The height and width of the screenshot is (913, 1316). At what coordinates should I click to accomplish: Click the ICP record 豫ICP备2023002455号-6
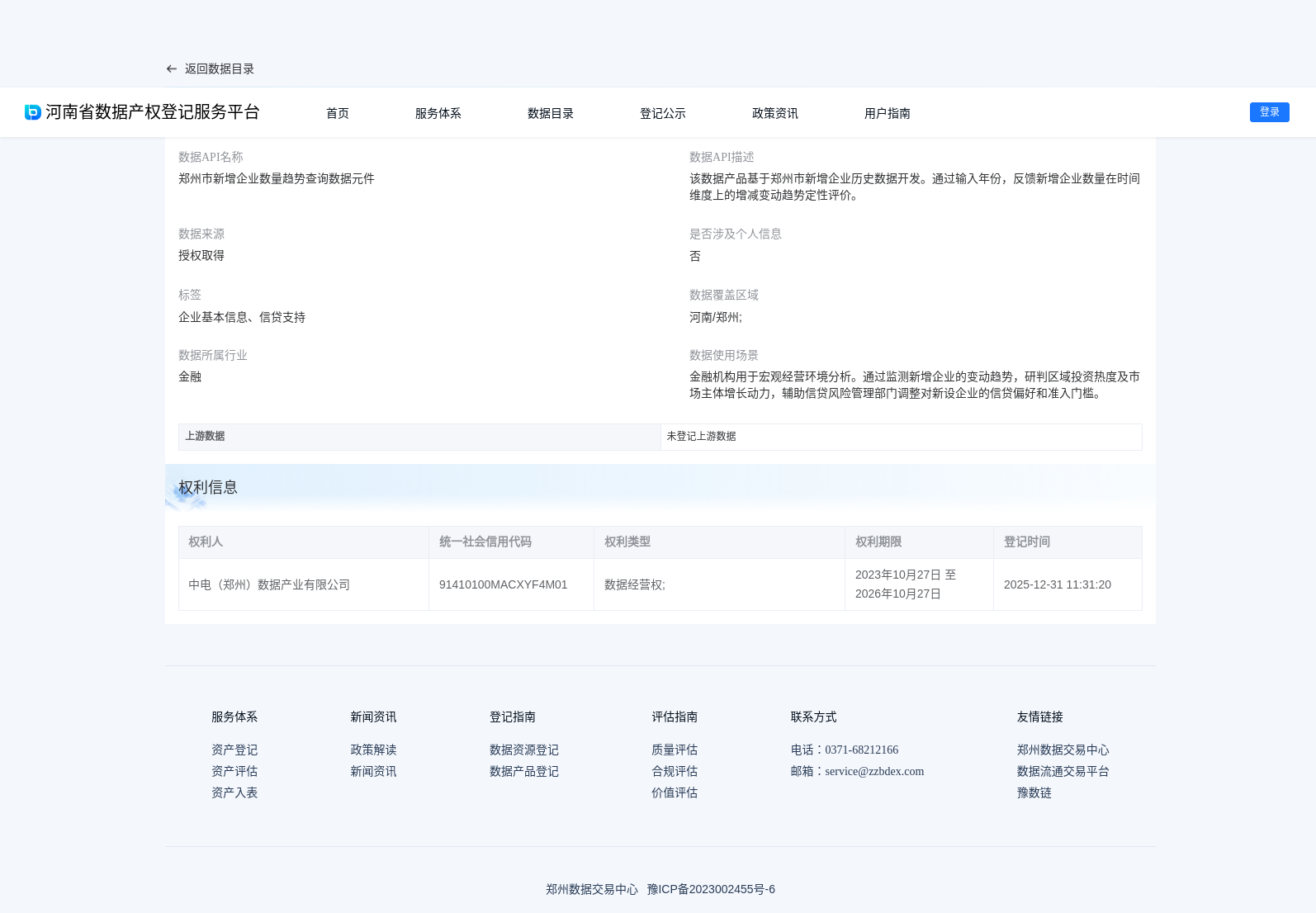point(711,889)
